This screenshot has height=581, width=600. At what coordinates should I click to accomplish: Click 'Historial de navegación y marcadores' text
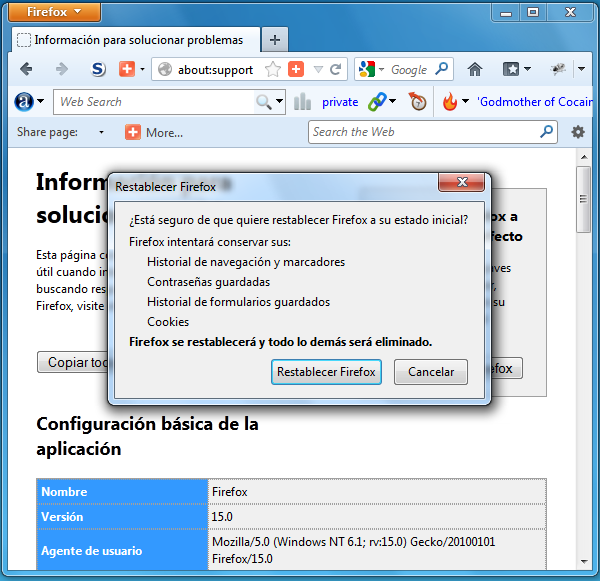246,262
